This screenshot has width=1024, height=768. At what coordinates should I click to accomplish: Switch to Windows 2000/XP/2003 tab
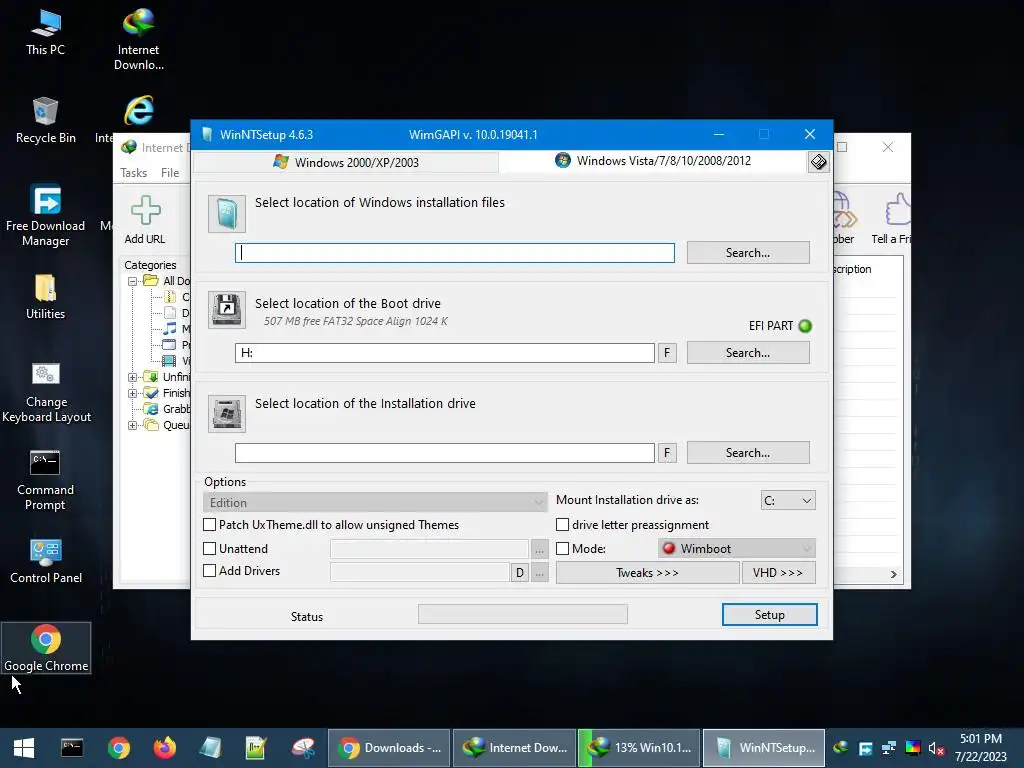click(x=346, y=162)
